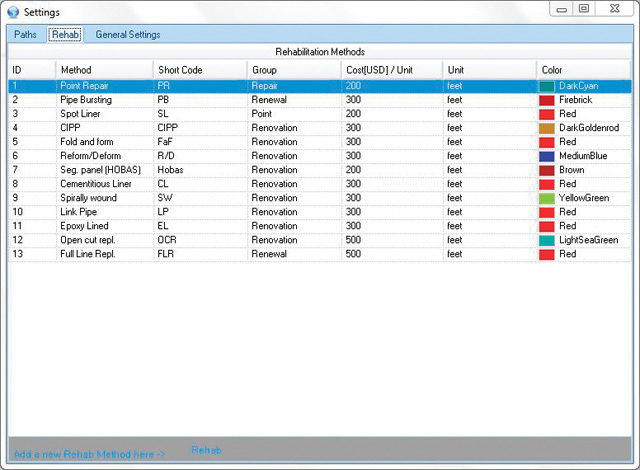Click the LightSeaGreen swatch for Open cut repl.
The height and width of the screenshot is (470, 640).
point(547,241)
